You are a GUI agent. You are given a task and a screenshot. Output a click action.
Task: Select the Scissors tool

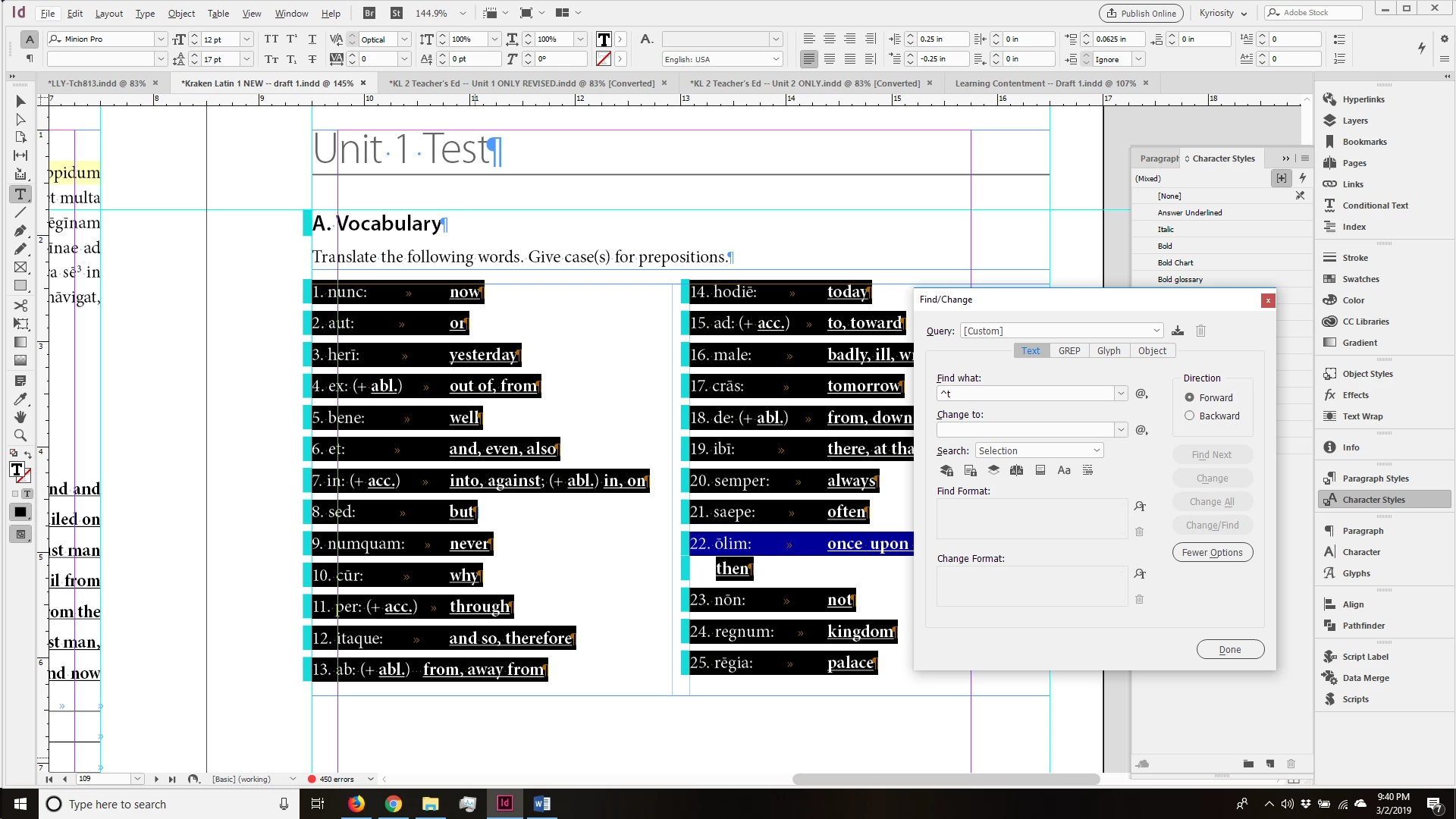(x=20, y=305)
